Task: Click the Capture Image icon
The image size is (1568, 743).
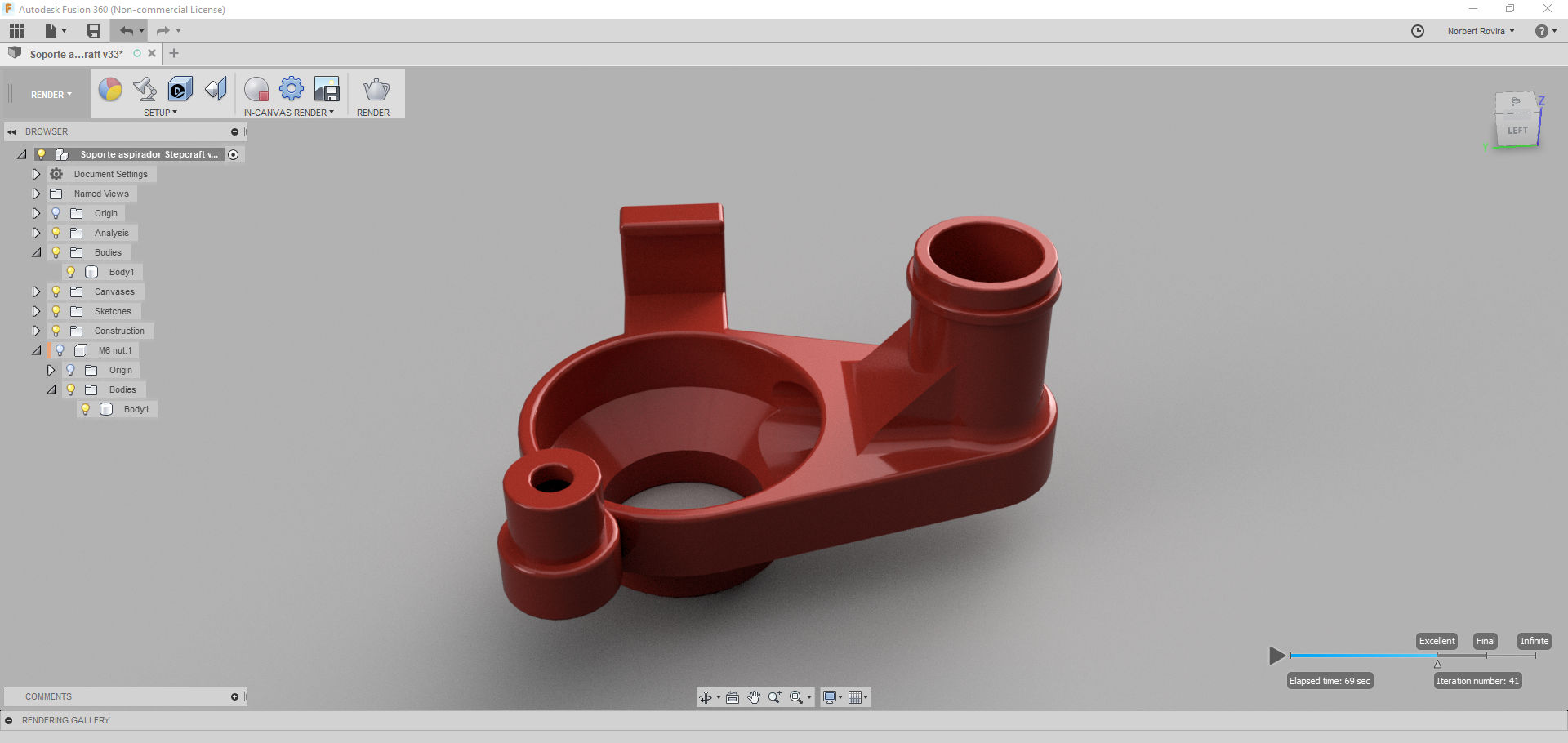Action: 327,89
